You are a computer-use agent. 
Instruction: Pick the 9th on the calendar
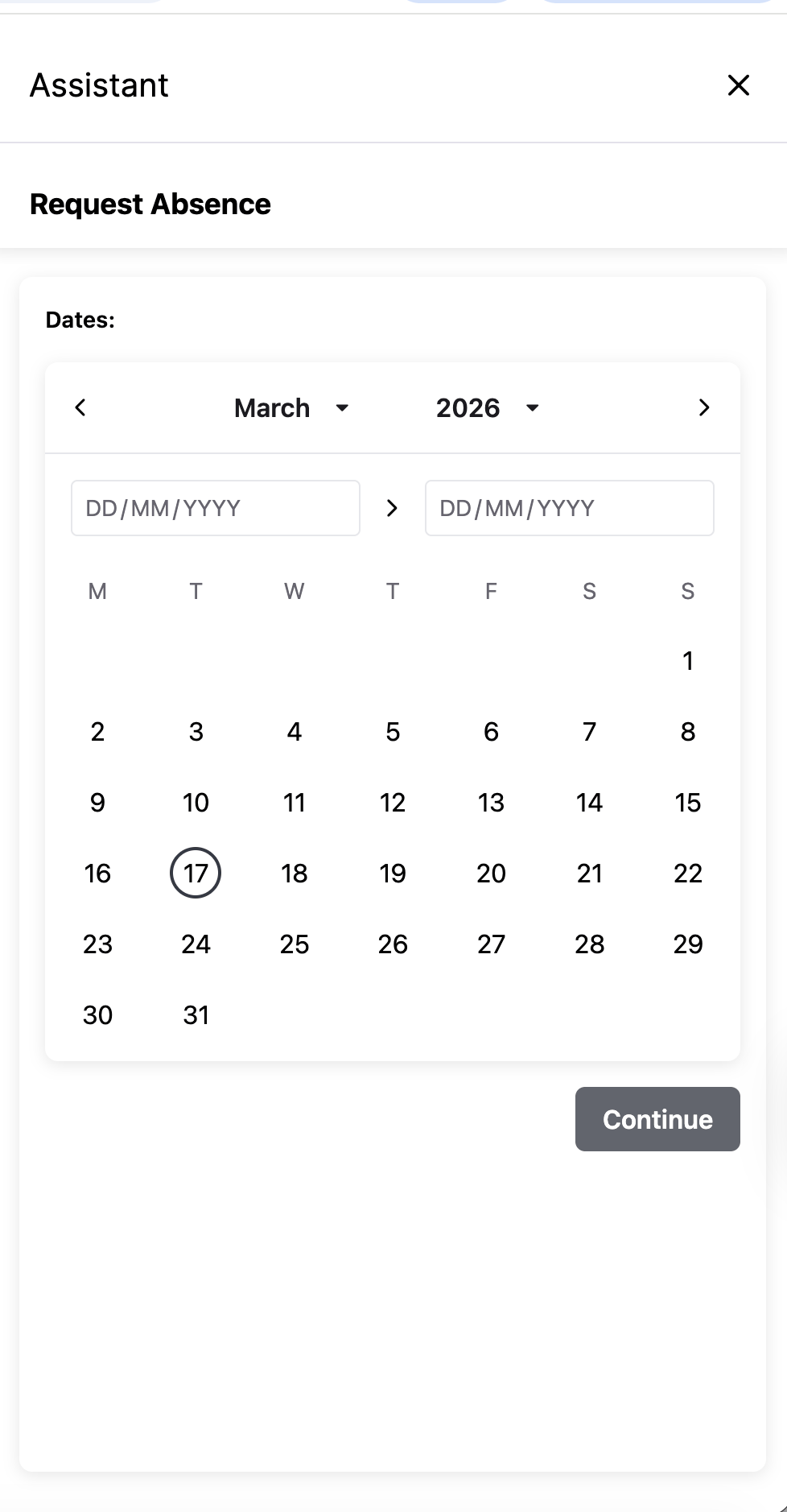click(x=97, y=802)
